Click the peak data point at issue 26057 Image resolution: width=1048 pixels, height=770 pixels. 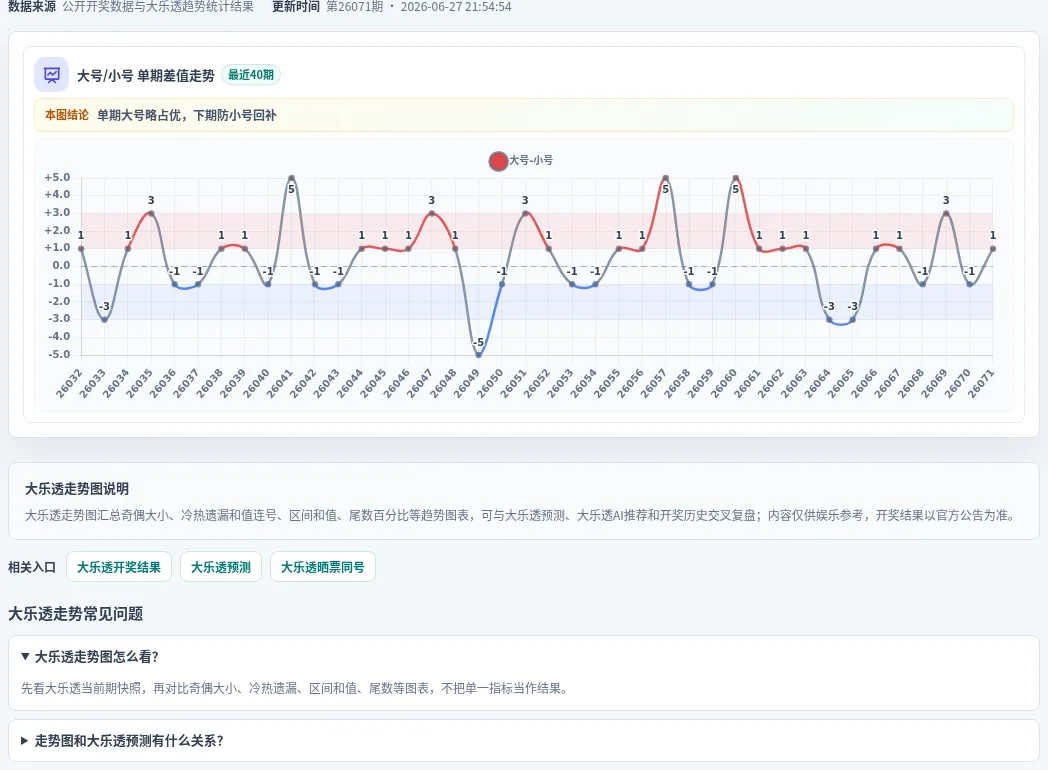point(665,178)
